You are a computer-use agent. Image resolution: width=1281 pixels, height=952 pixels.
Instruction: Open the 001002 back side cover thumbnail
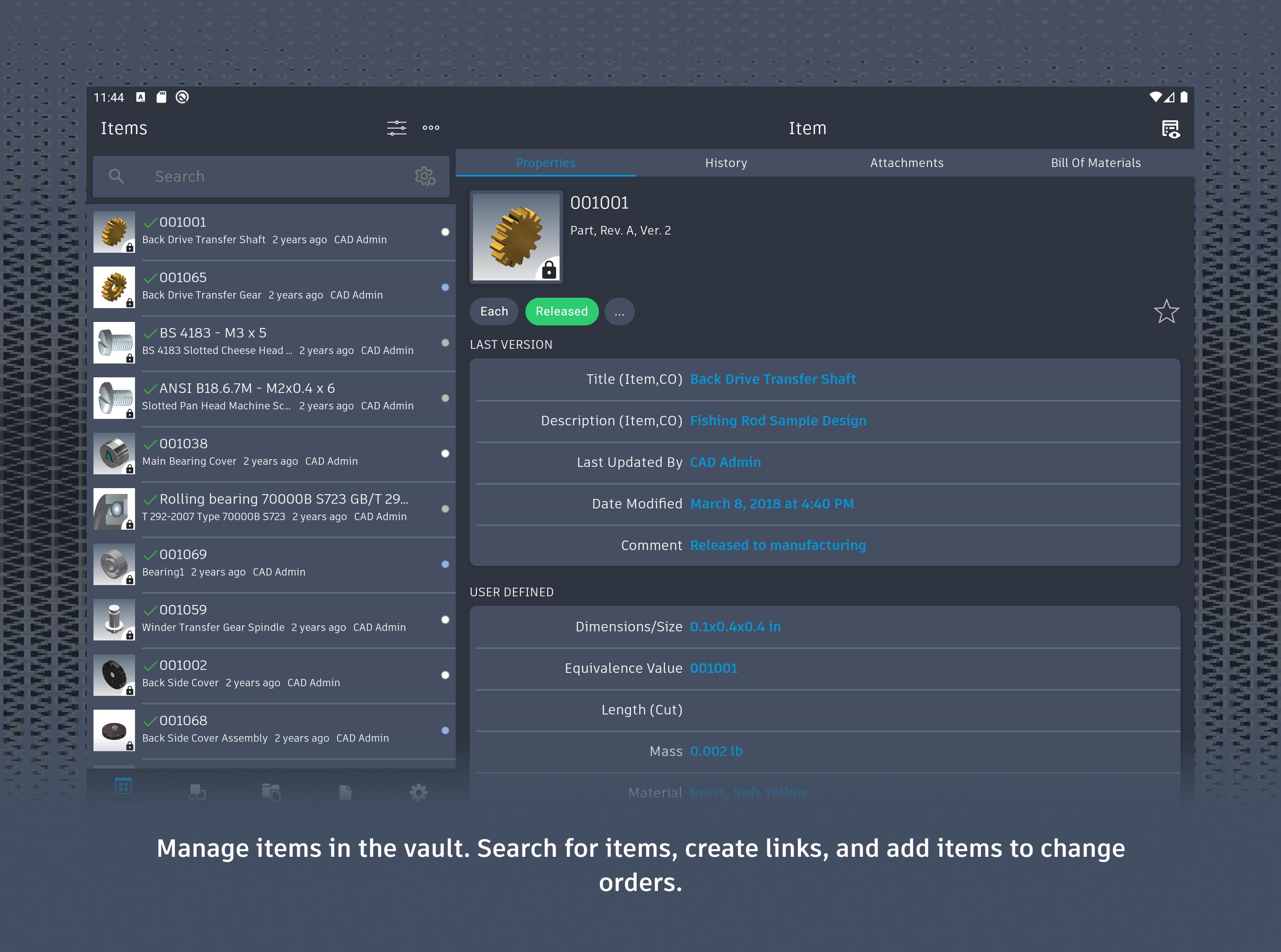click(114, 675)
